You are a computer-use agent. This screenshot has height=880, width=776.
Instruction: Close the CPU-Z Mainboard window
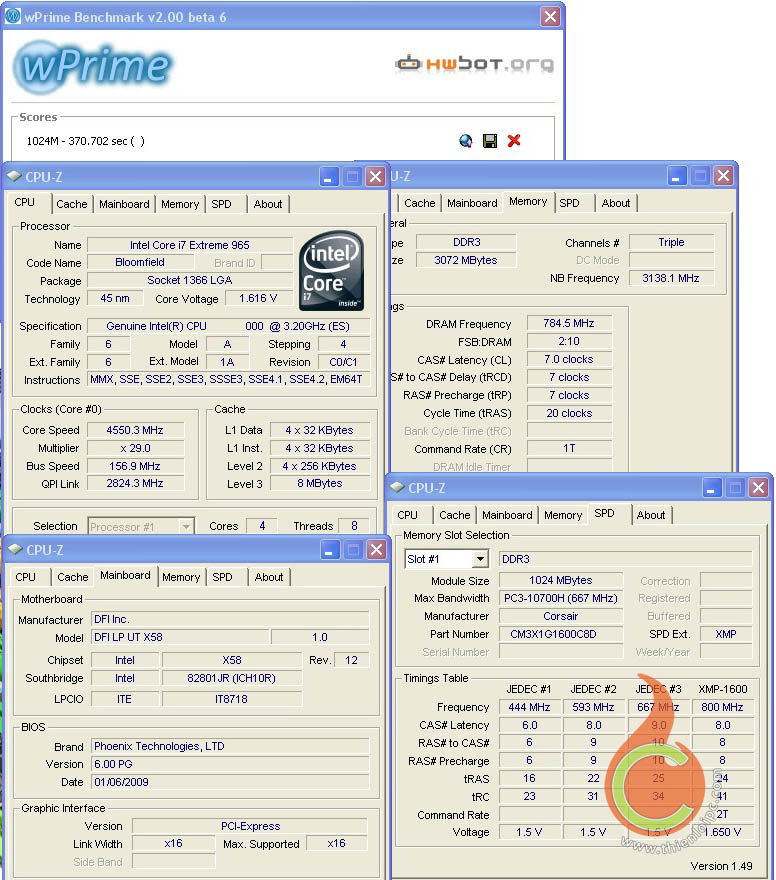tap(376, 550)
